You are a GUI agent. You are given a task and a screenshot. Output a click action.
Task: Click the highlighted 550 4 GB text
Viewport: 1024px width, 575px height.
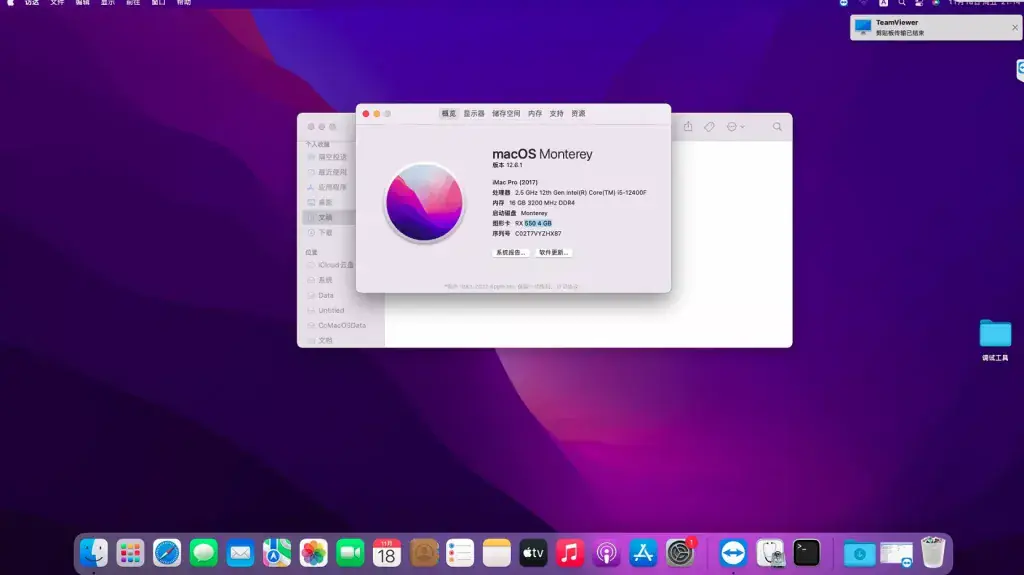coord(538,223)
